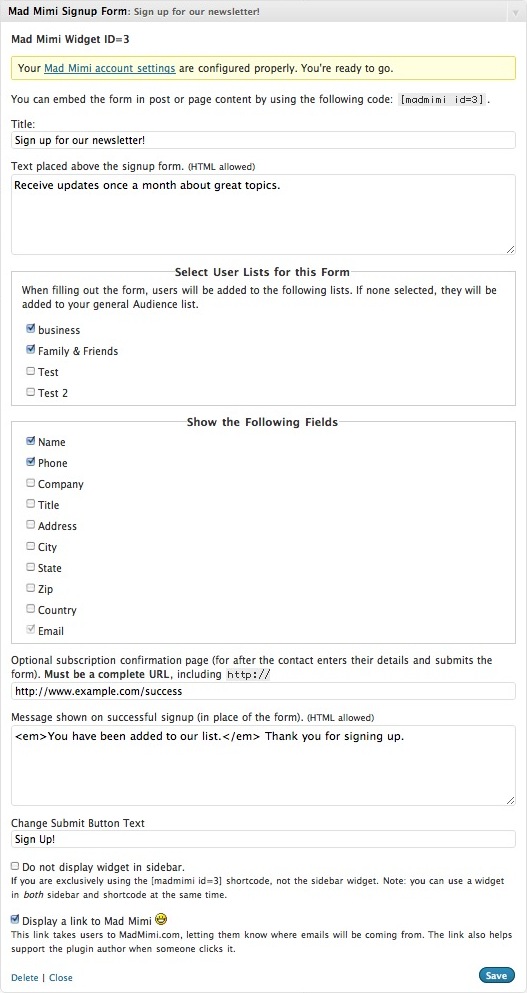This screenshot has height=993, width=527.
Task: Uncheck the Family & Friends list
Action: tap(30, 350)
